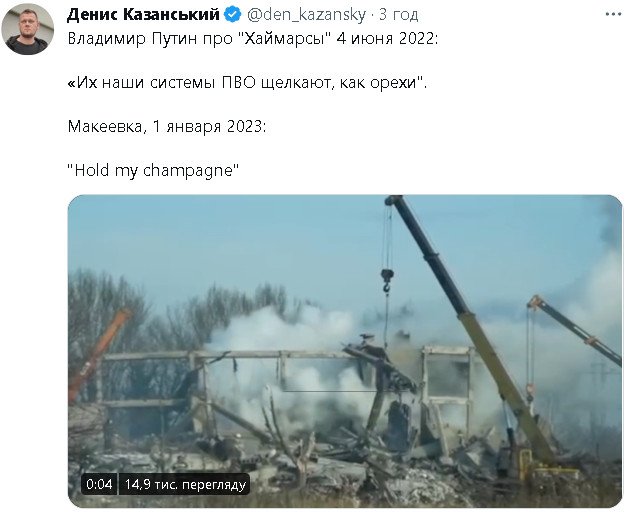Click the quote line about системы ПВО
Viewport: 638px width, 515px height.
click(x=247, y=83)
